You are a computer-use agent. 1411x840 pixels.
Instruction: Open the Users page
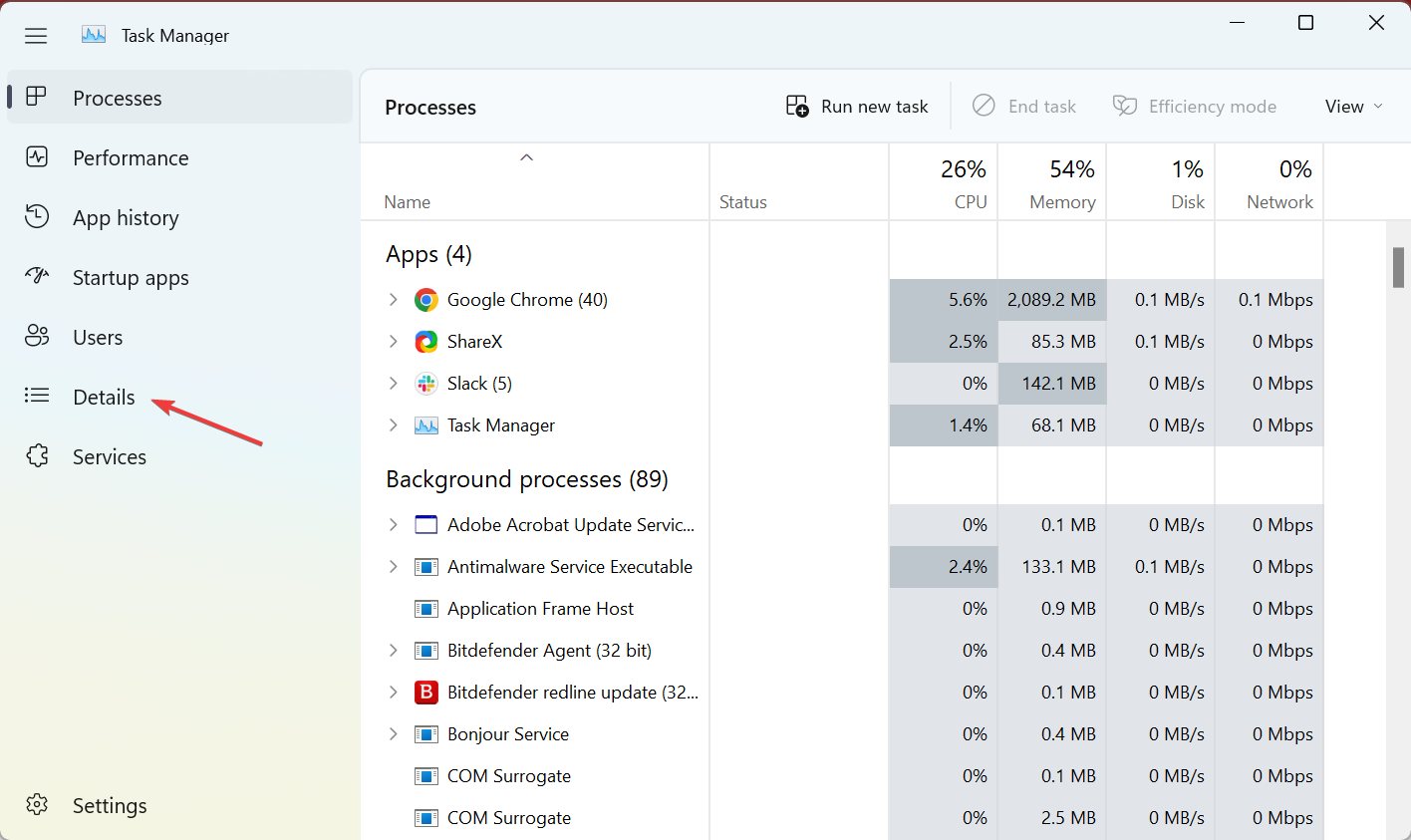coord(179,337)
